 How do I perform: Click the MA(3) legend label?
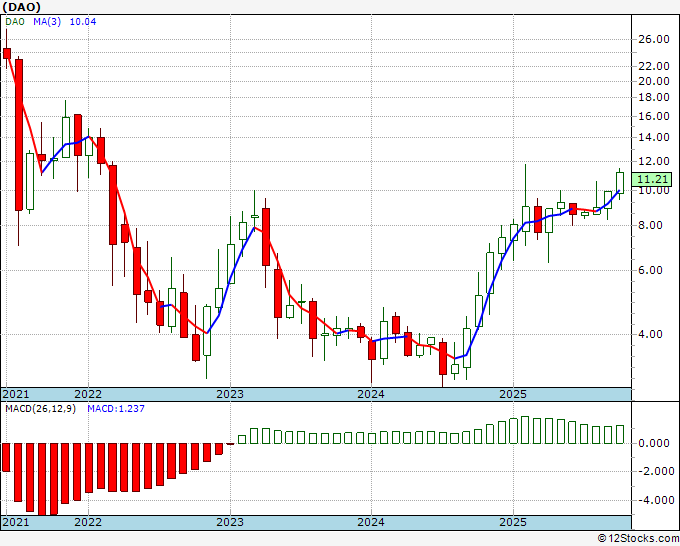pyautogui.click(x=47, y=22)
